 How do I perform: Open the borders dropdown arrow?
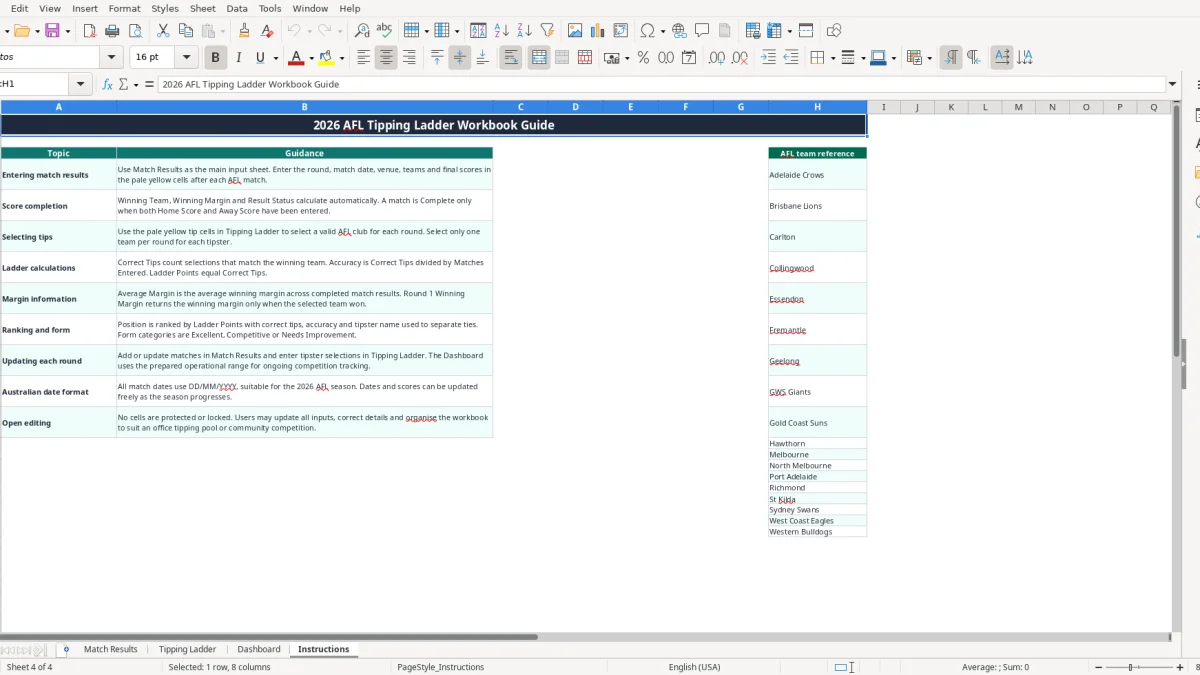(831, 58)
